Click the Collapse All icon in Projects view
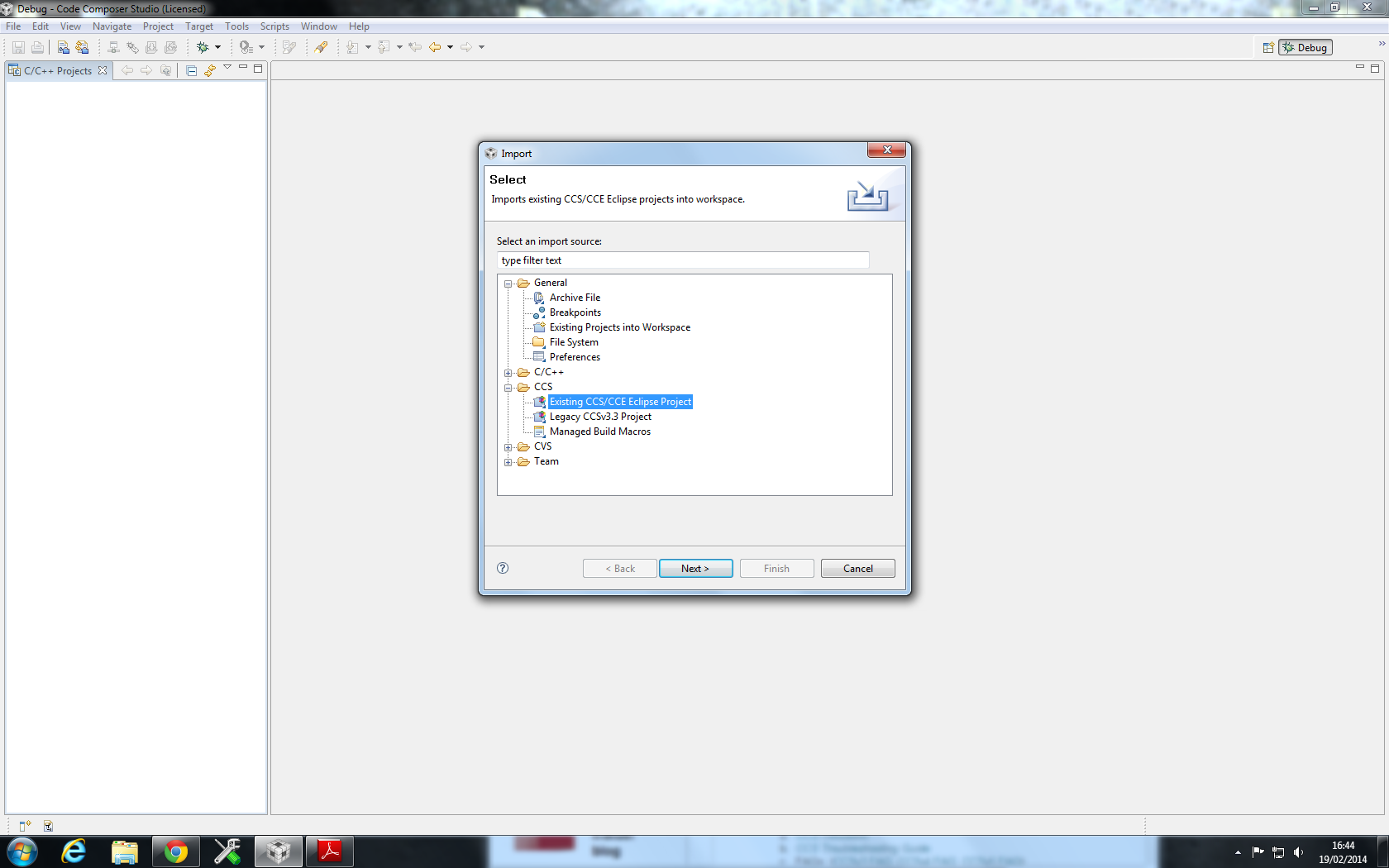This screenshot has height=868, width=1389. (192, 71)
